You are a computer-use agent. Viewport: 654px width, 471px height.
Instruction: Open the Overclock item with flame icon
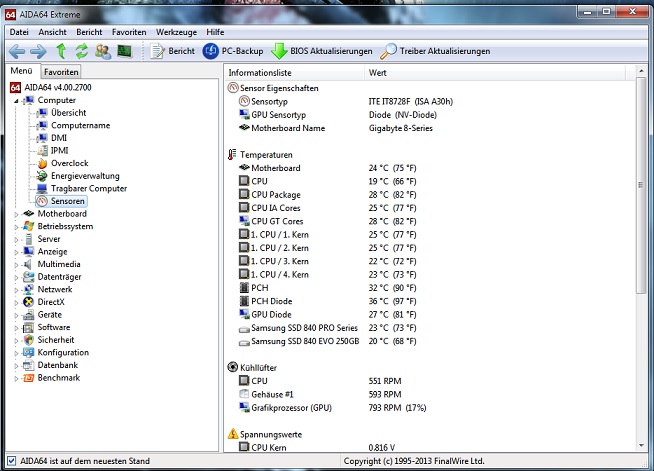point(69,163)
